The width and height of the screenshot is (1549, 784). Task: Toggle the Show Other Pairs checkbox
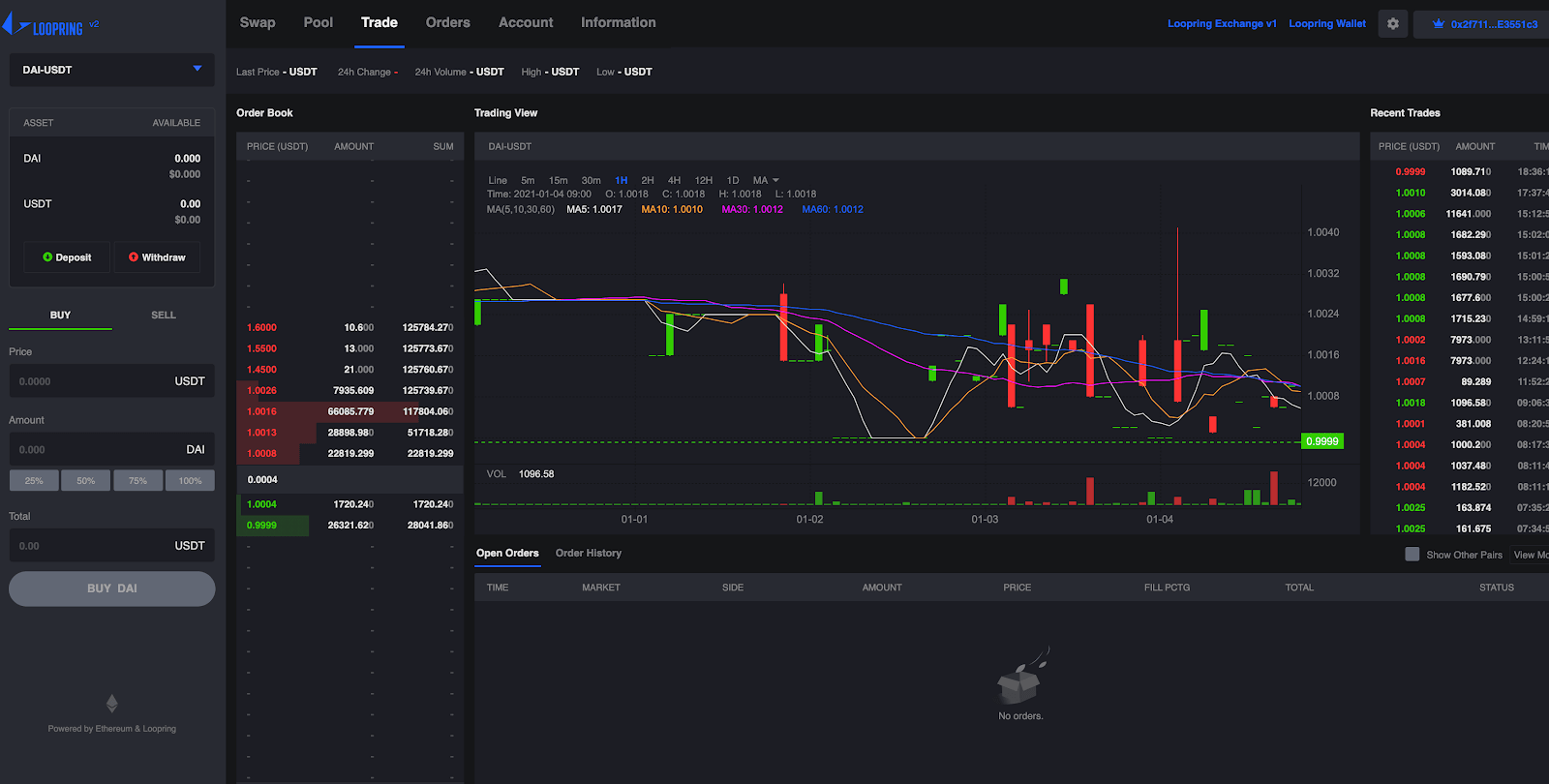(1412, 555)
